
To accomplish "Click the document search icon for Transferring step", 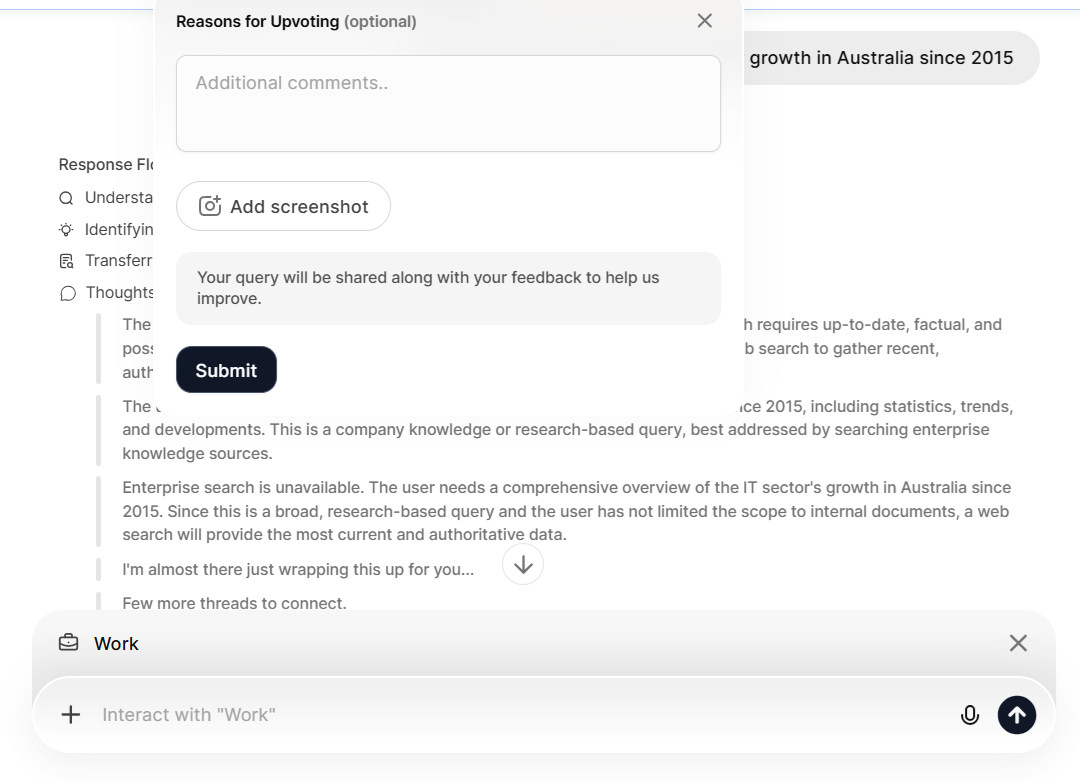I will tap(67, 261).
